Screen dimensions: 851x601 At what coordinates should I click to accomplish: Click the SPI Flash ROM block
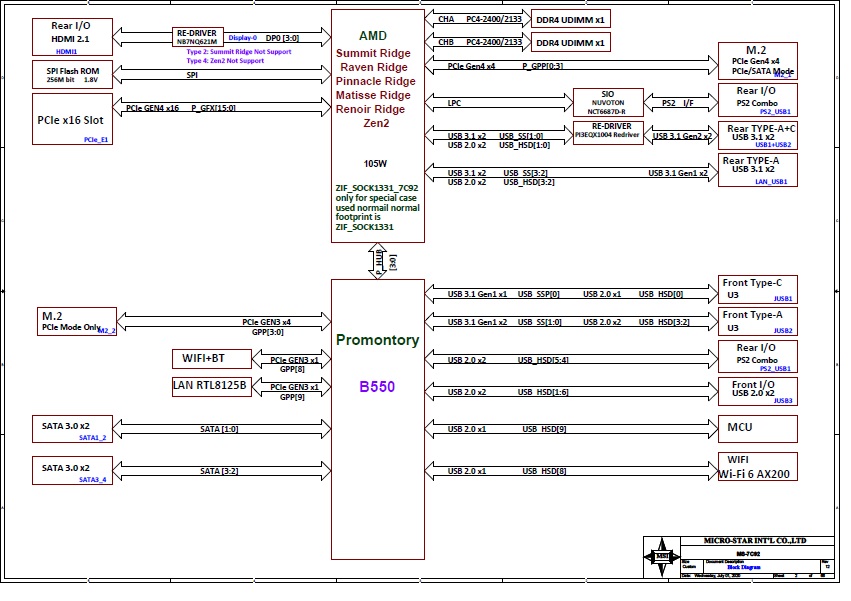pos(72,74)
